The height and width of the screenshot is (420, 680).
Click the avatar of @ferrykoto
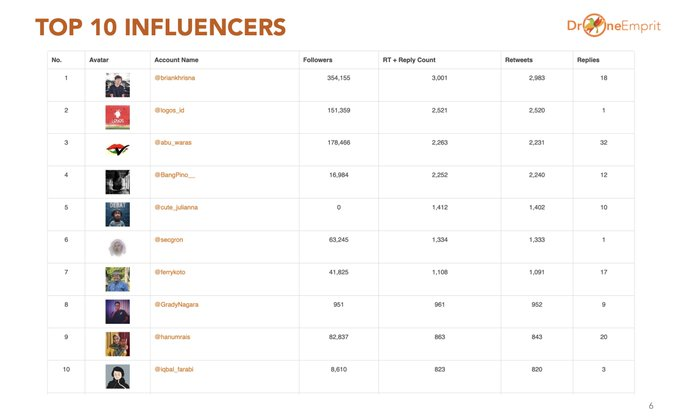pyautogui.click(x=117, y=279)
